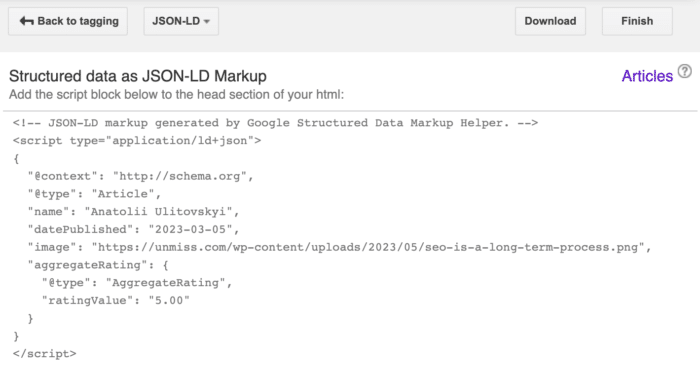The width and height of the screenshot is (700, 373).
Task: Click the "@type": "Article" line
Action: click(x=94, y=194)
